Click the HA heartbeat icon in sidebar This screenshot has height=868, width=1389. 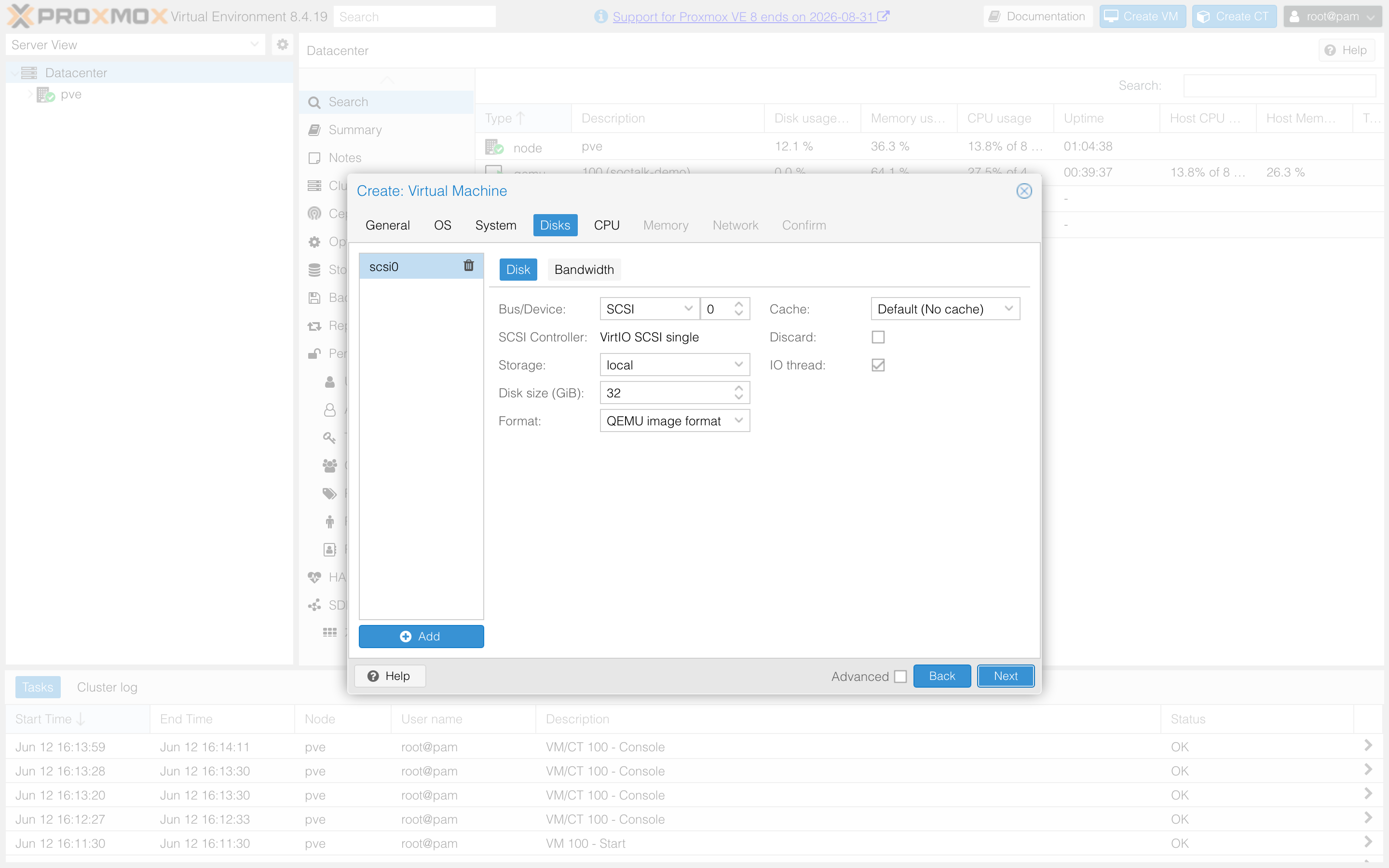click(x=314, y=577)
